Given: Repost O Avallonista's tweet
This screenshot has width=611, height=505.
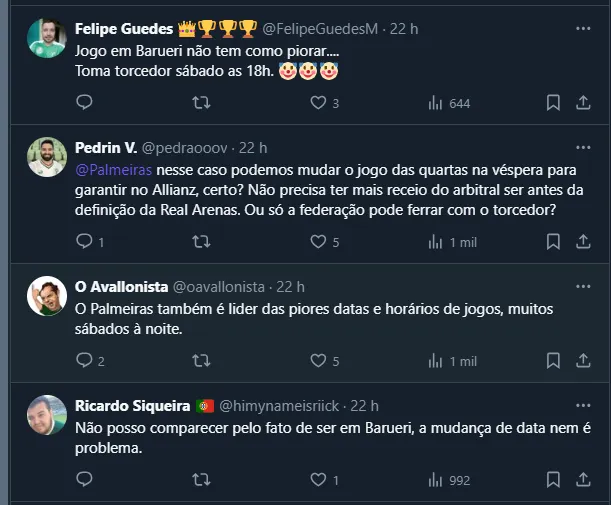Looking at the screenshot, I should pyautogui.click(x=201, y=360).
